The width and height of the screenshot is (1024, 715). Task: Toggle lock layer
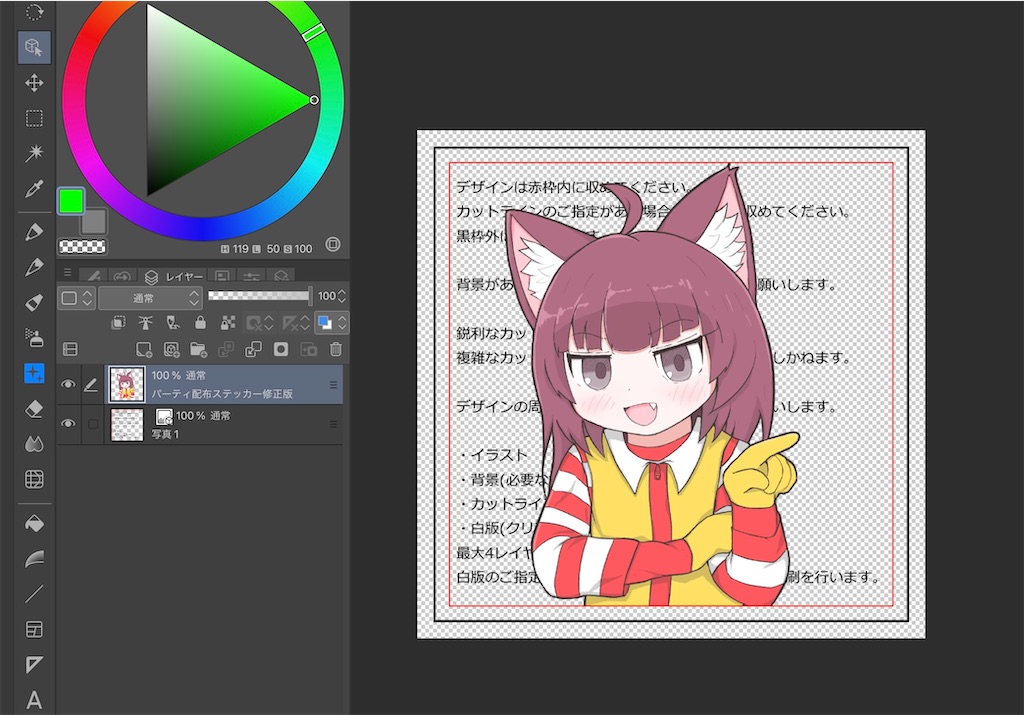point(200,323)
